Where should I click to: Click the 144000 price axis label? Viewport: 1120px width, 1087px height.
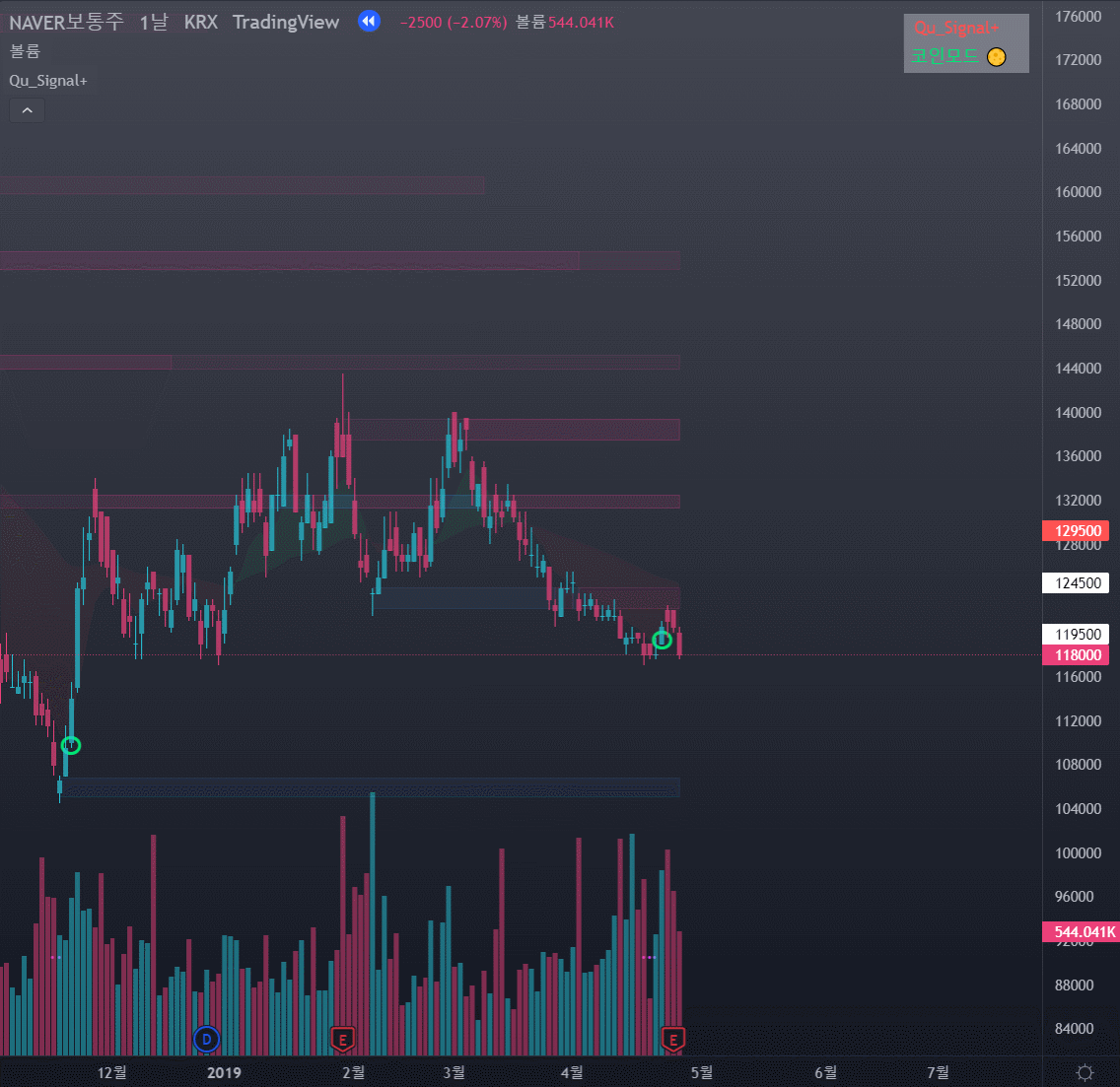1078,369
